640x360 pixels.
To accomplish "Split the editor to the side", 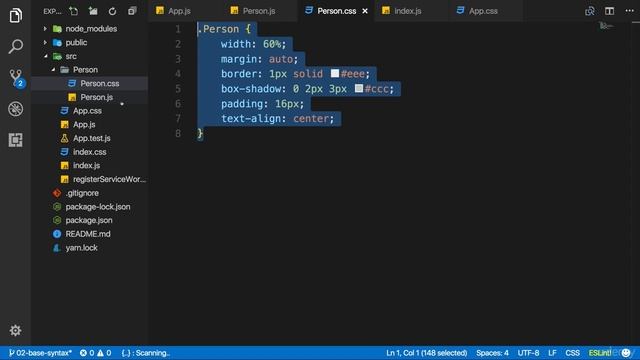I will tap(609, 11).
